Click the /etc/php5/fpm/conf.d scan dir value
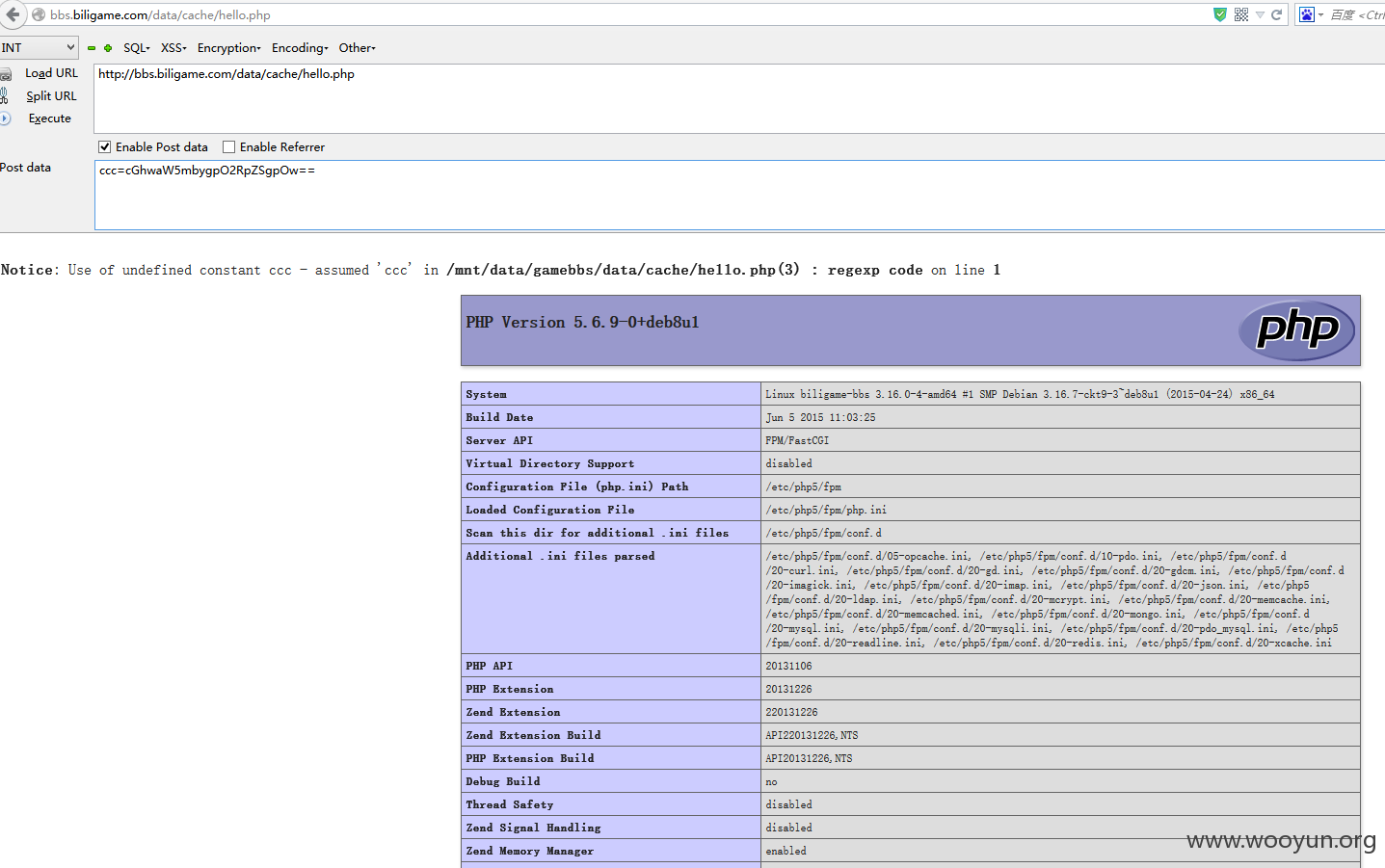Image resolution: width=1385 pixels, height=868 pixels. [823, 533]
